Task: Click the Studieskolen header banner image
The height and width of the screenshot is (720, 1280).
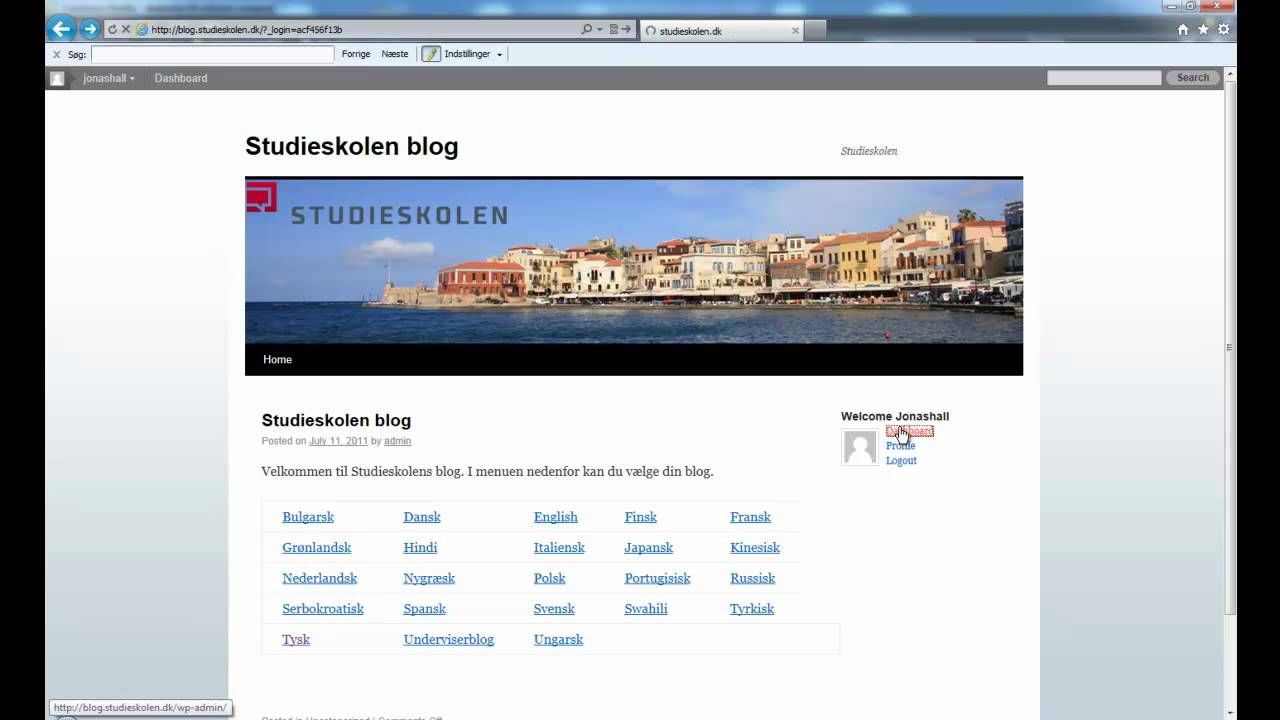Action: (x=634, y=261)
